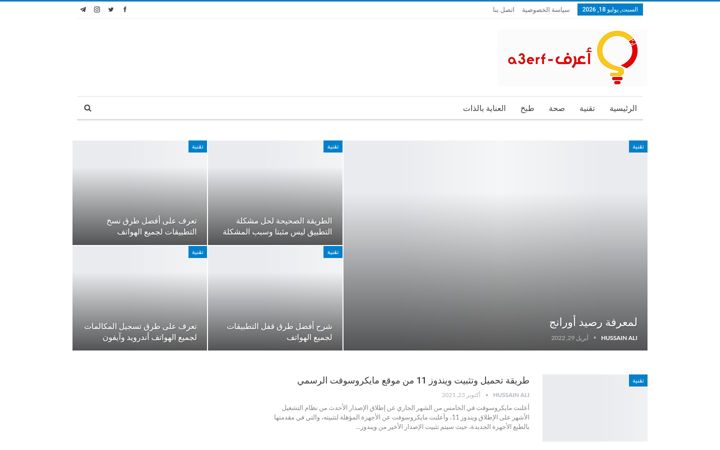
Task: Click HUSSAIN ALI author under ويندوز 11 article
Action: point(511,395)
